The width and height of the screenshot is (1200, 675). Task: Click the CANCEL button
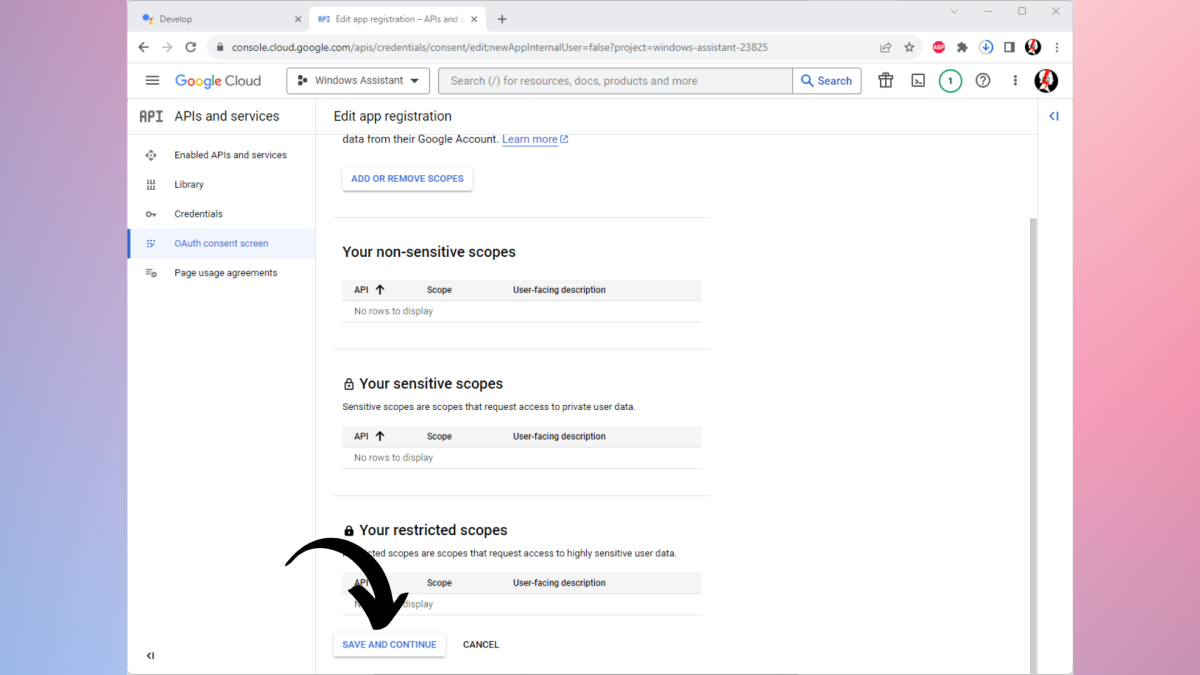click(x=481, y=645)
